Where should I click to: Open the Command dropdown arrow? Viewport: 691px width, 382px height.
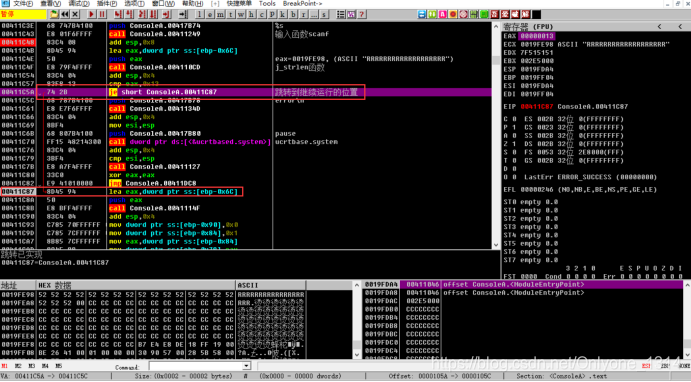pyautogui.click(x=246, y=366)
